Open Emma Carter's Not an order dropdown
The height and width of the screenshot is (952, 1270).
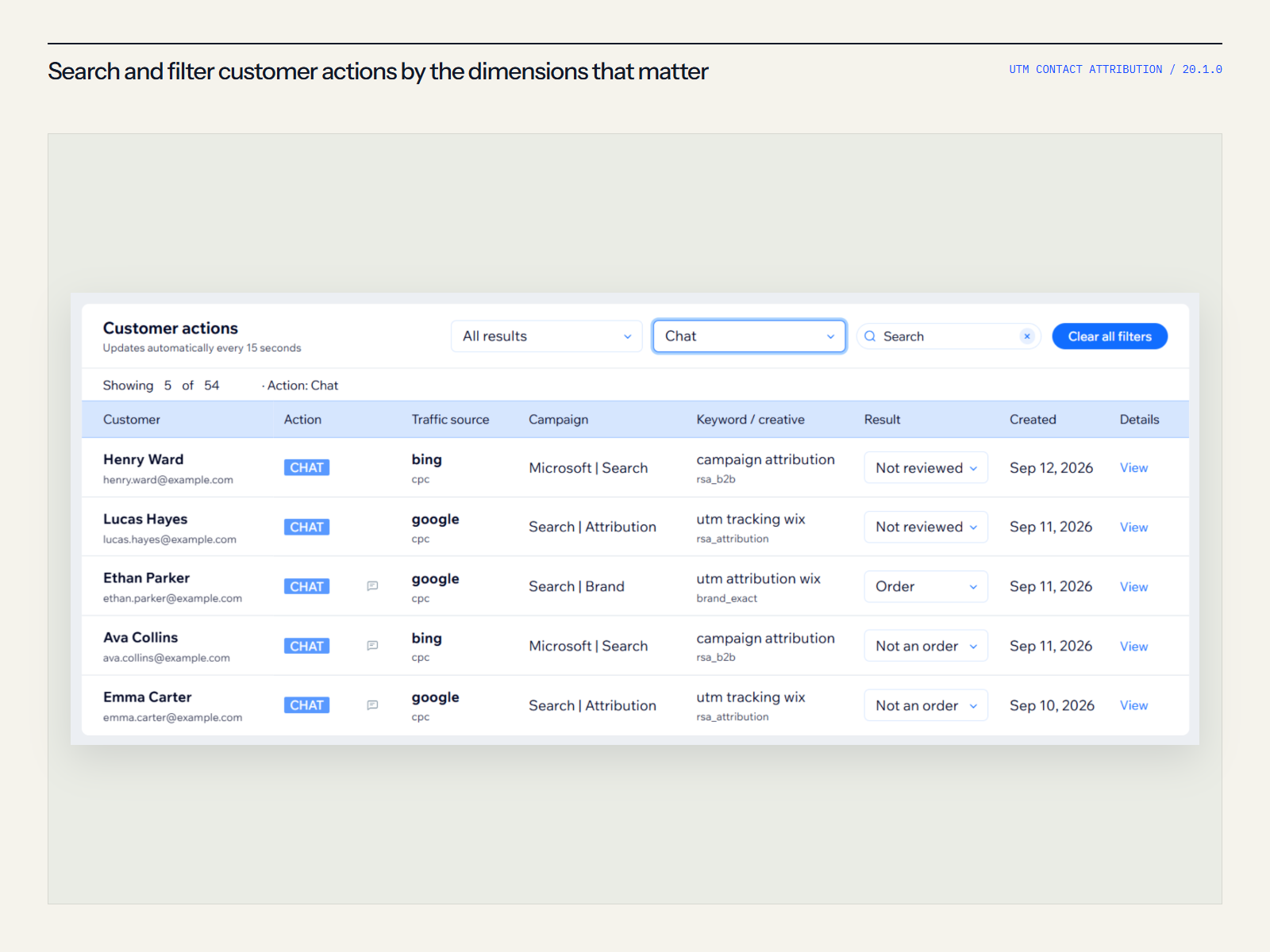pyautogui.click(x=926, y=705)
